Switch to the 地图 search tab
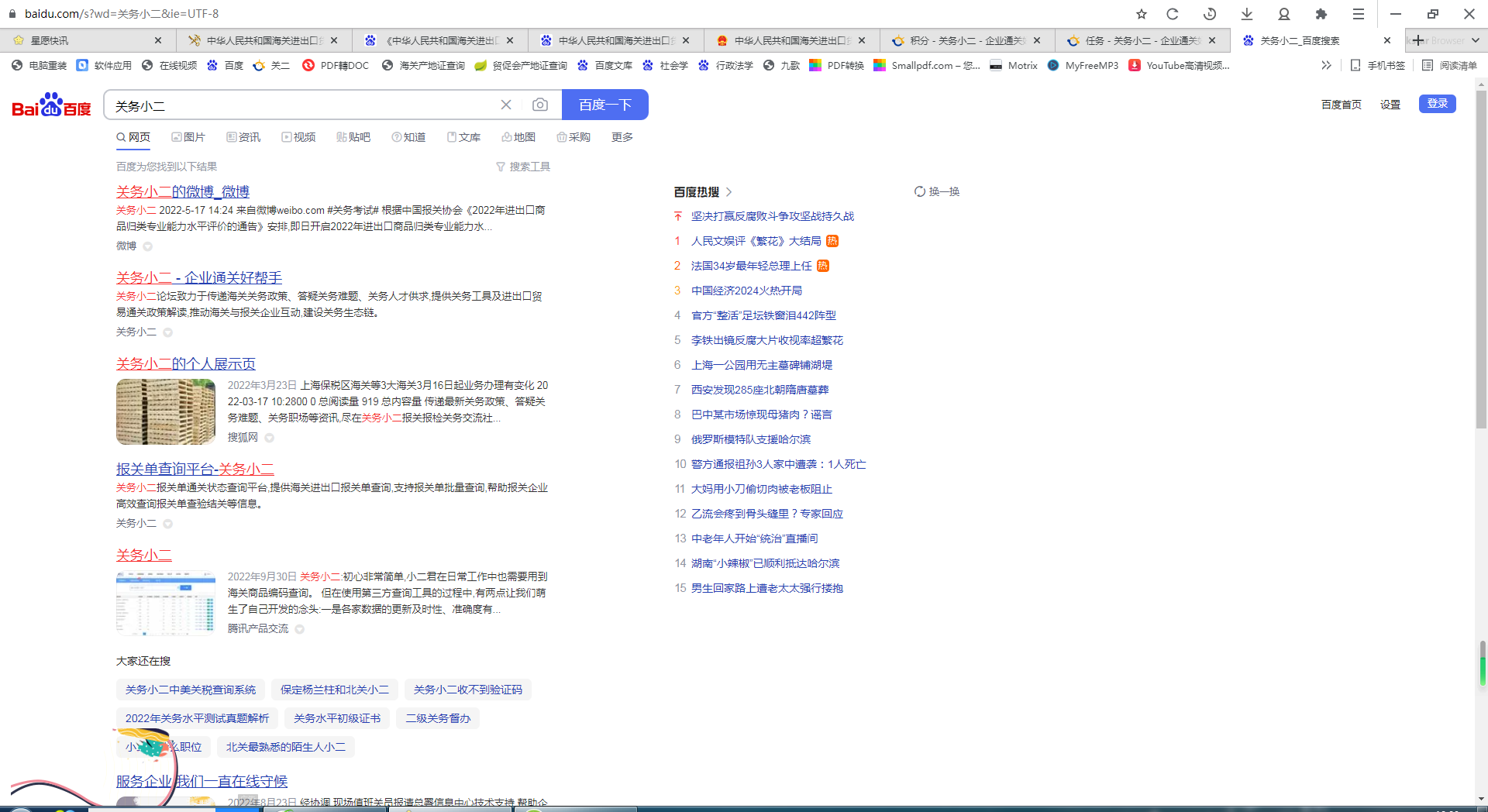The image size is (1488, 812). [x=518, y=137]
